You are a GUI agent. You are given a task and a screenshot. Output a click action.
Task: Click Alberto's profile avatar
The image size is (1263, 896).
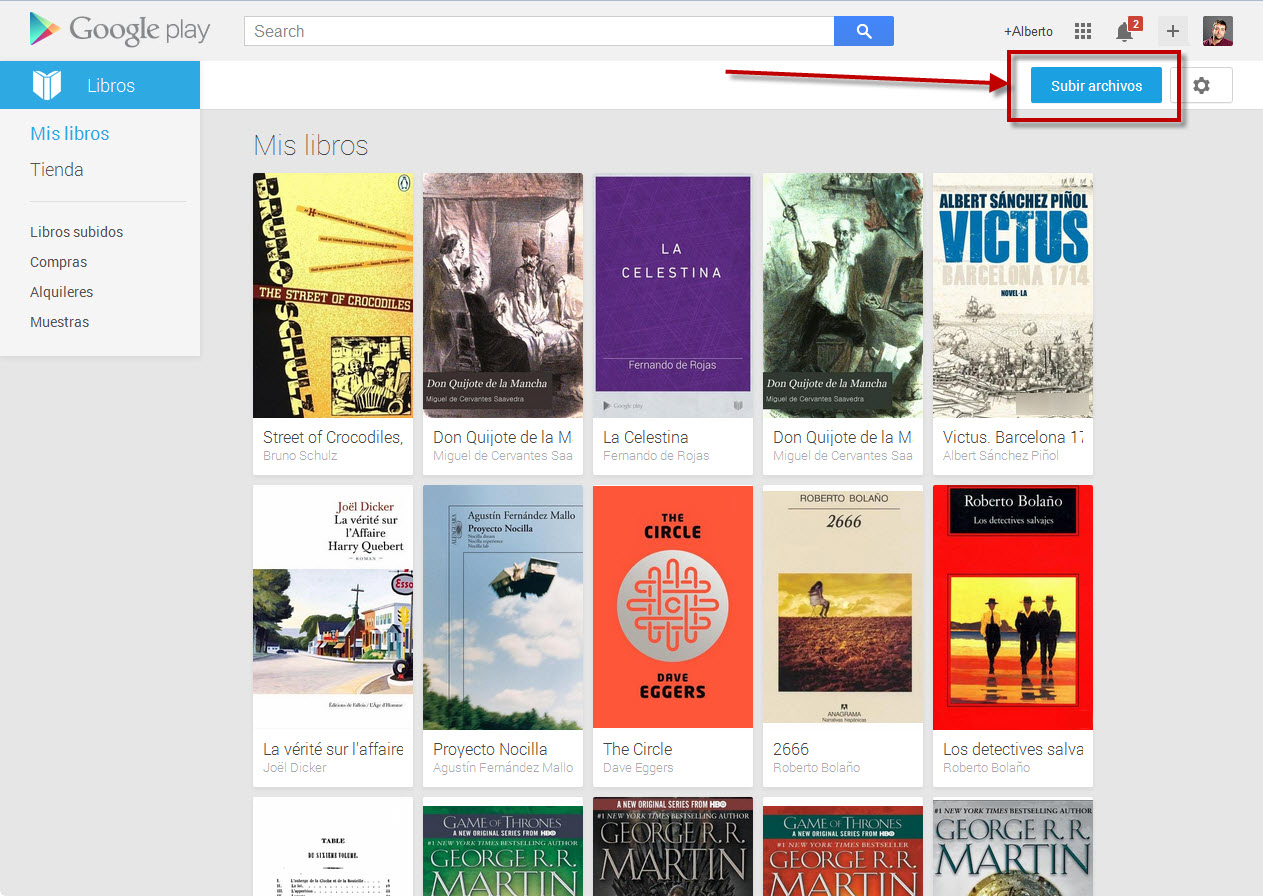coord(1217,31)
